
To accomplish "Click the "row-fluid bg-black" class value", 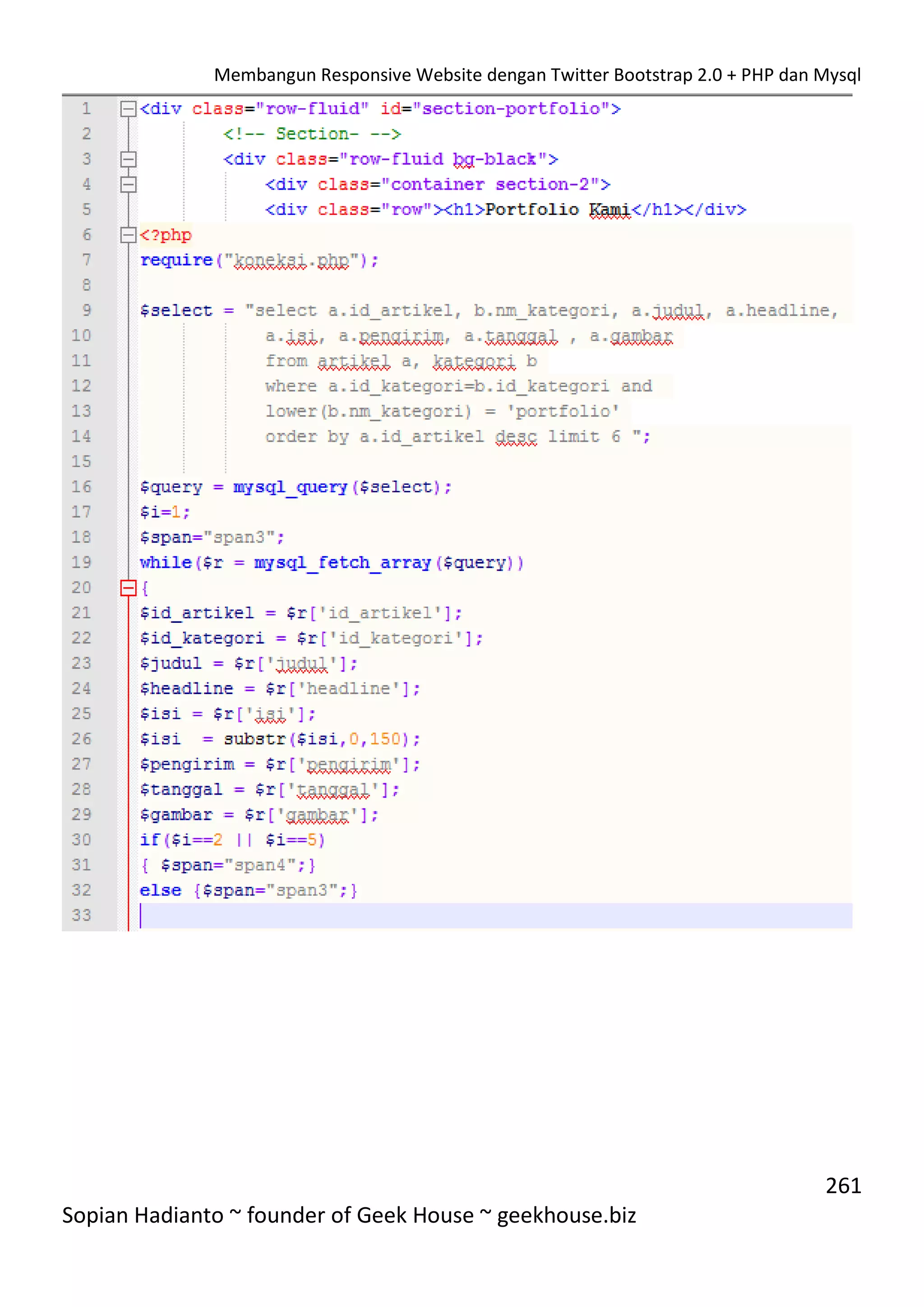I will pyautogui.click(x=443, y=159).
